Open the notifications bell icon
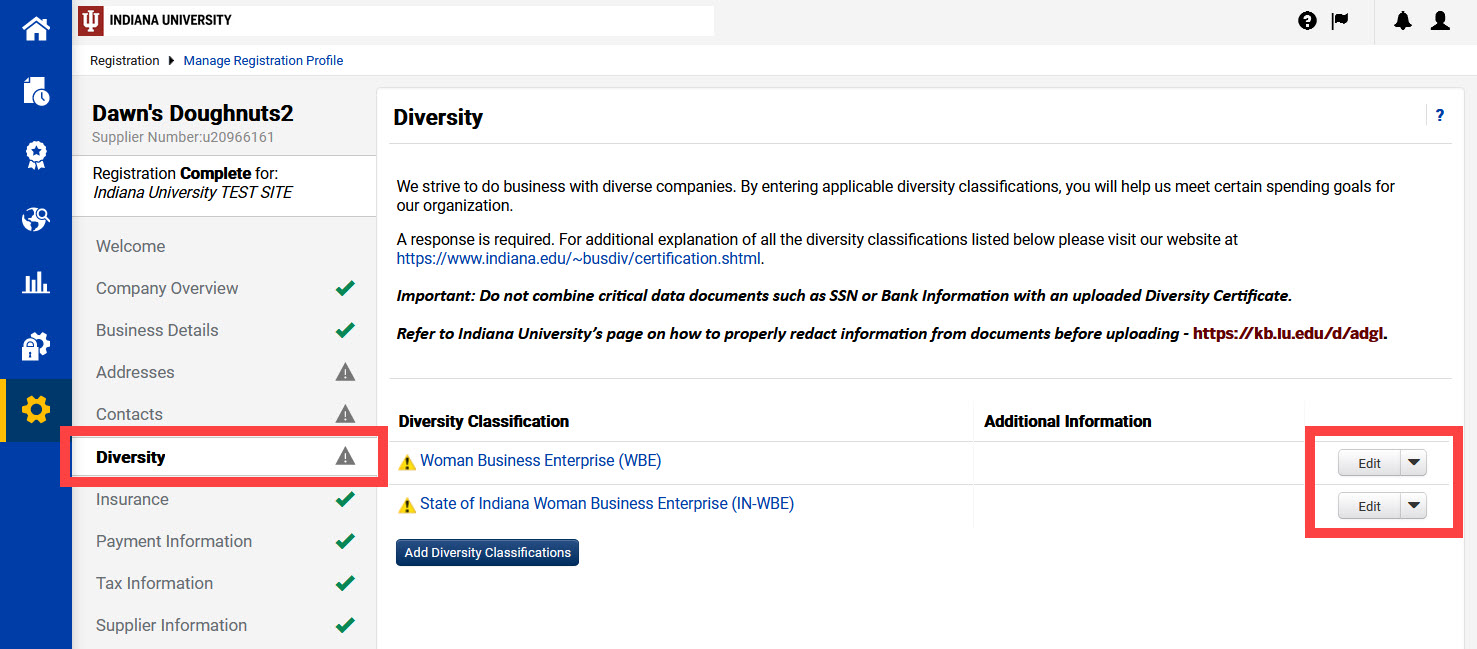The width and height of the screenshot is (1477, 649). point(1403,20)
